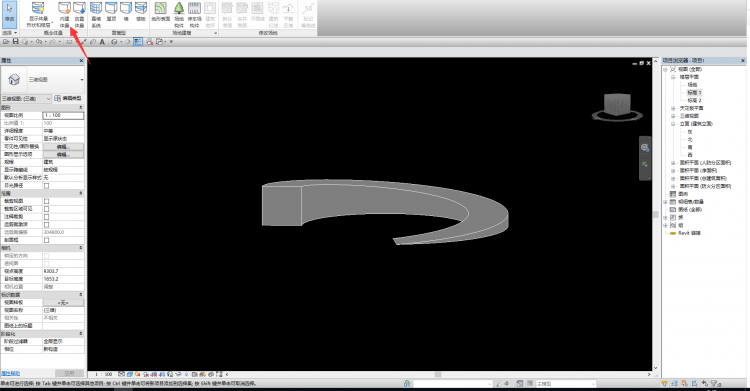Toggle the Section Box checkbox
Screen dimensions: 750x391
[x=46, y=240]
